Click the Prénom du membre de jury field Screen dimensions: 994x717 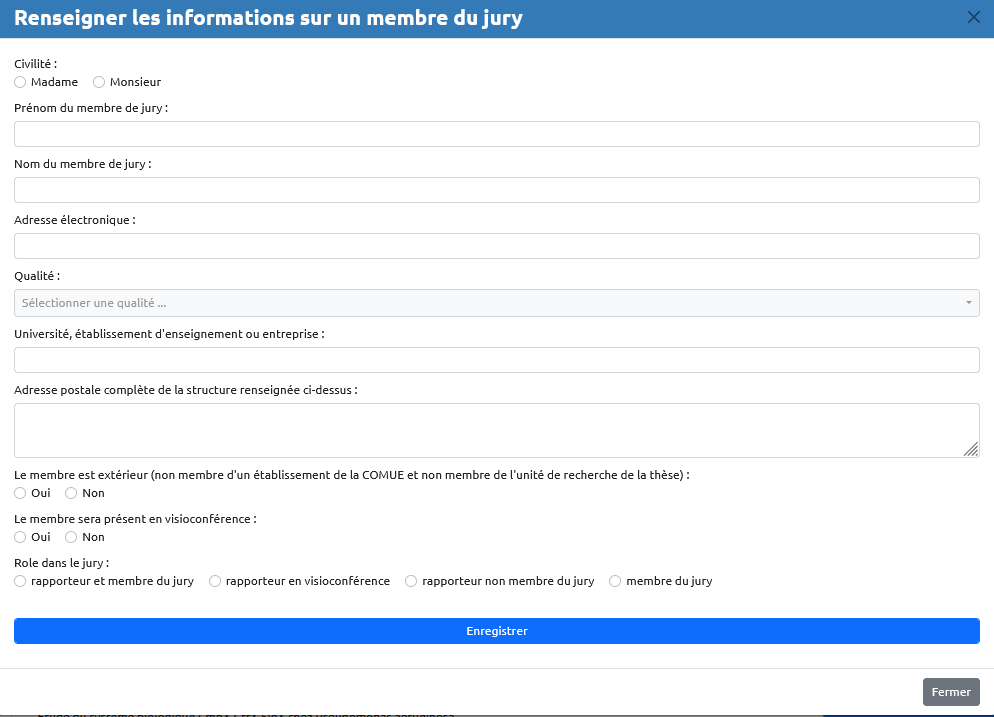(497, 134)
